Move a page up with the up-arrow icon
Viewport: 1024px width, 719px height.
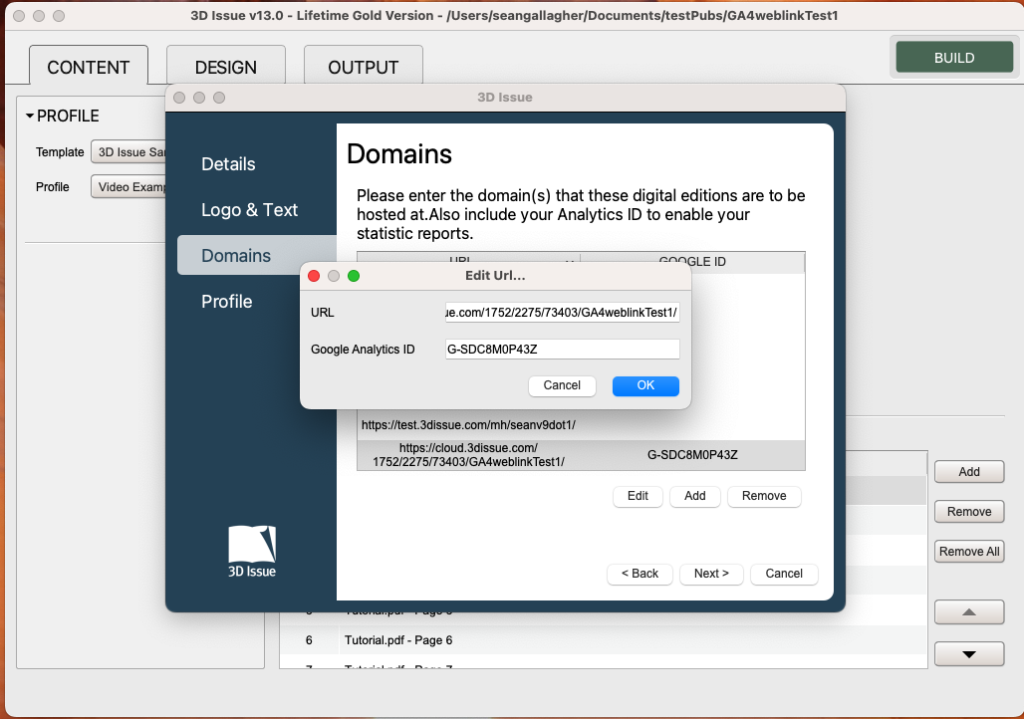[x=968, y=611]
